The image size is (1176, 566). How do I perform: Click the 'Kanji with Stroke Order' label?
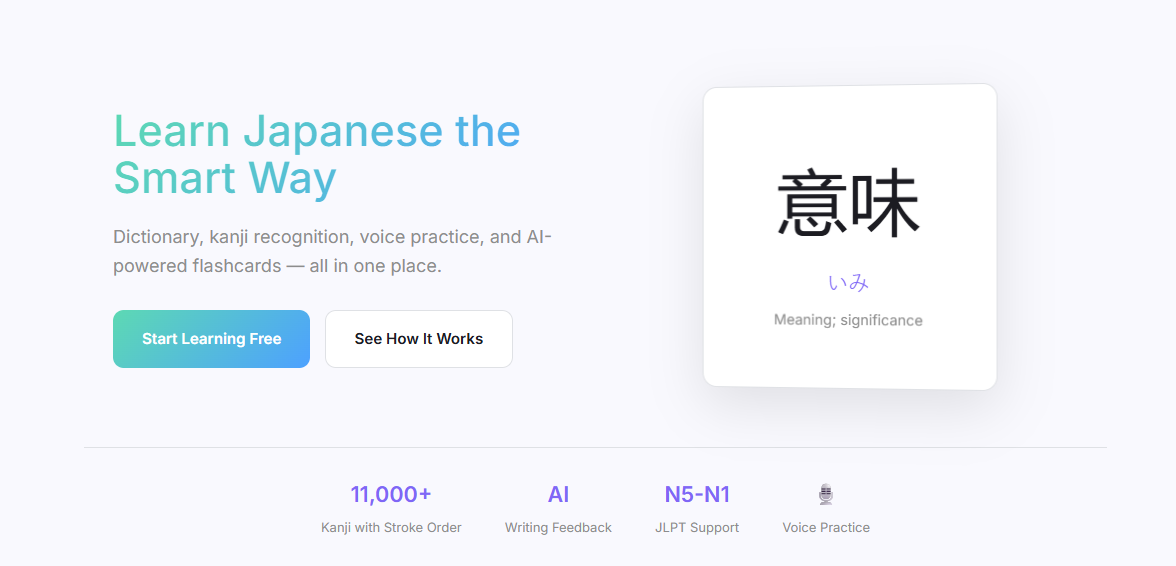click(x=391, y=528)
